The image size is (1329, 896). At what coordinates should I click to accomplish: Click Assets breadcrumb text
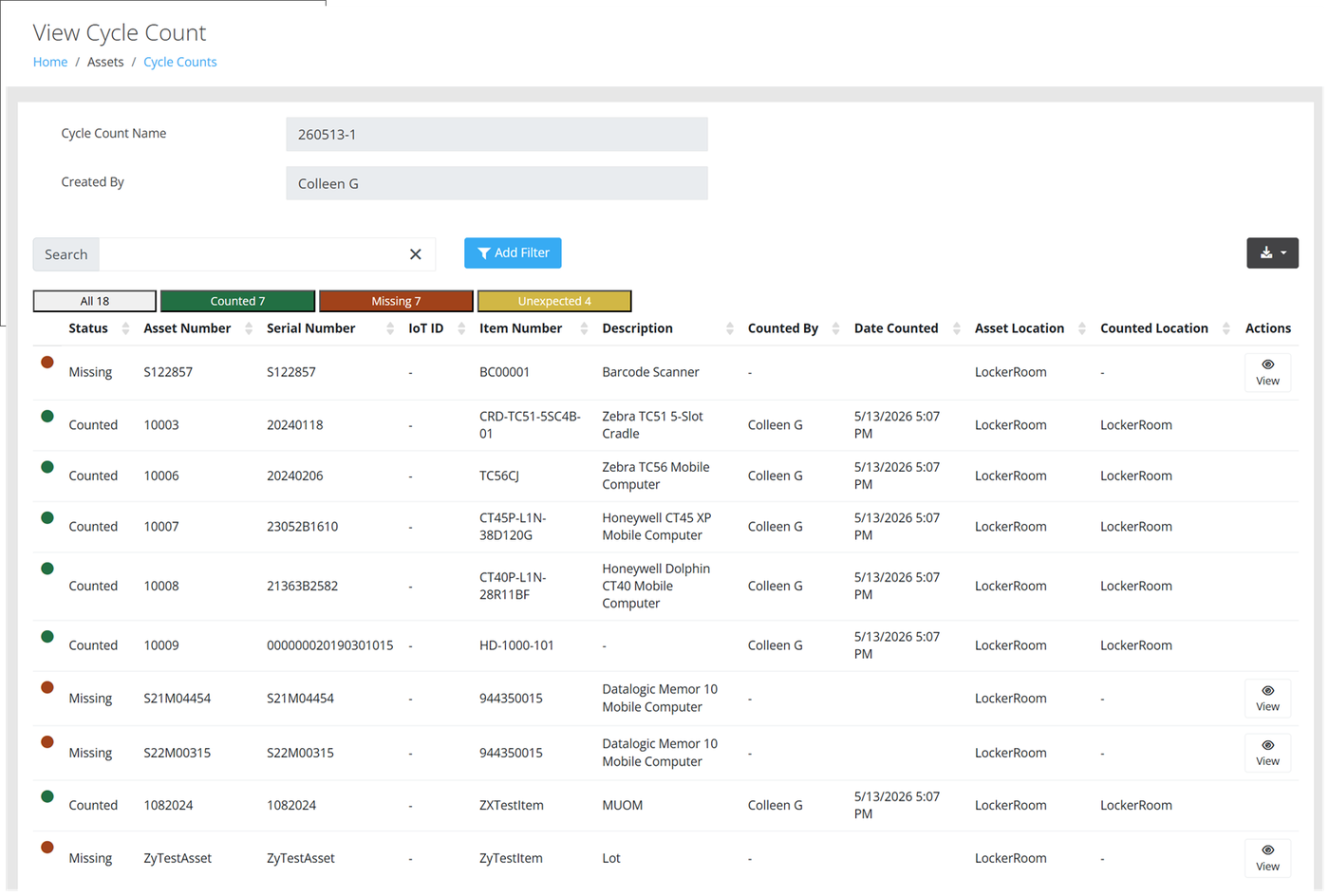(105, 62)
